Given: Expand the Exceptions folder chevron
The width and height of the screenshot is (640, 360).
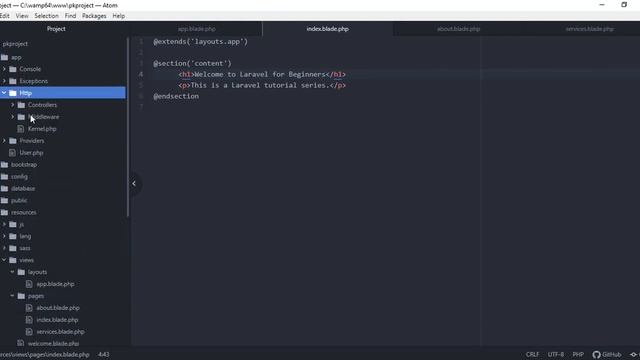Looking at the screenshot, I should [x=4, y=81].
